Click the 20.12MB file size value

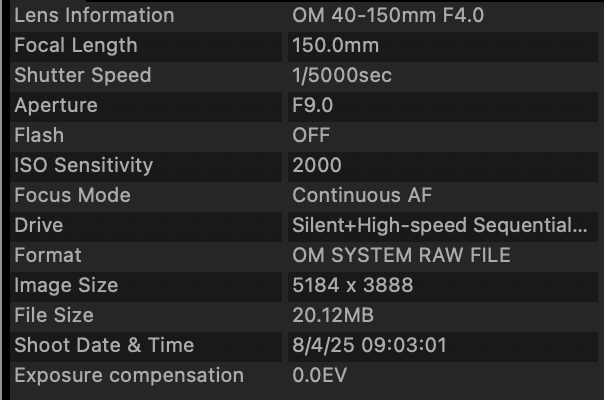[x=333, y=316]
